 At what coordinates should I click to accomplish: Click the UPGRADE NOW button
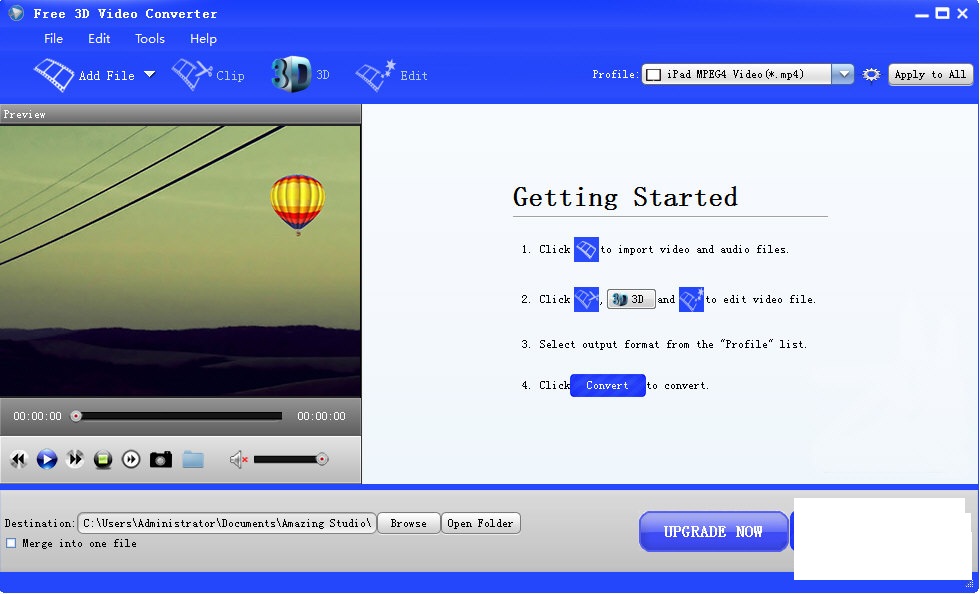tap(713, 531)
